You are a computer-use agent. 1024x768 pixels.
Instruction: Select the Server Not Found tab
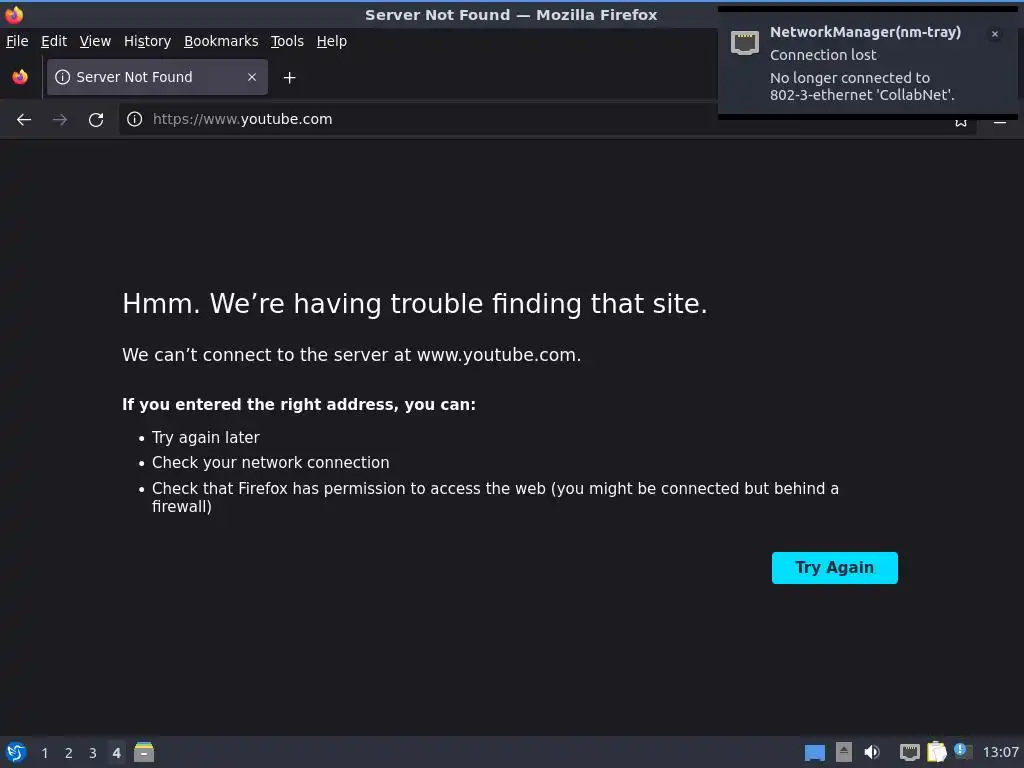[x=157, y=77]
